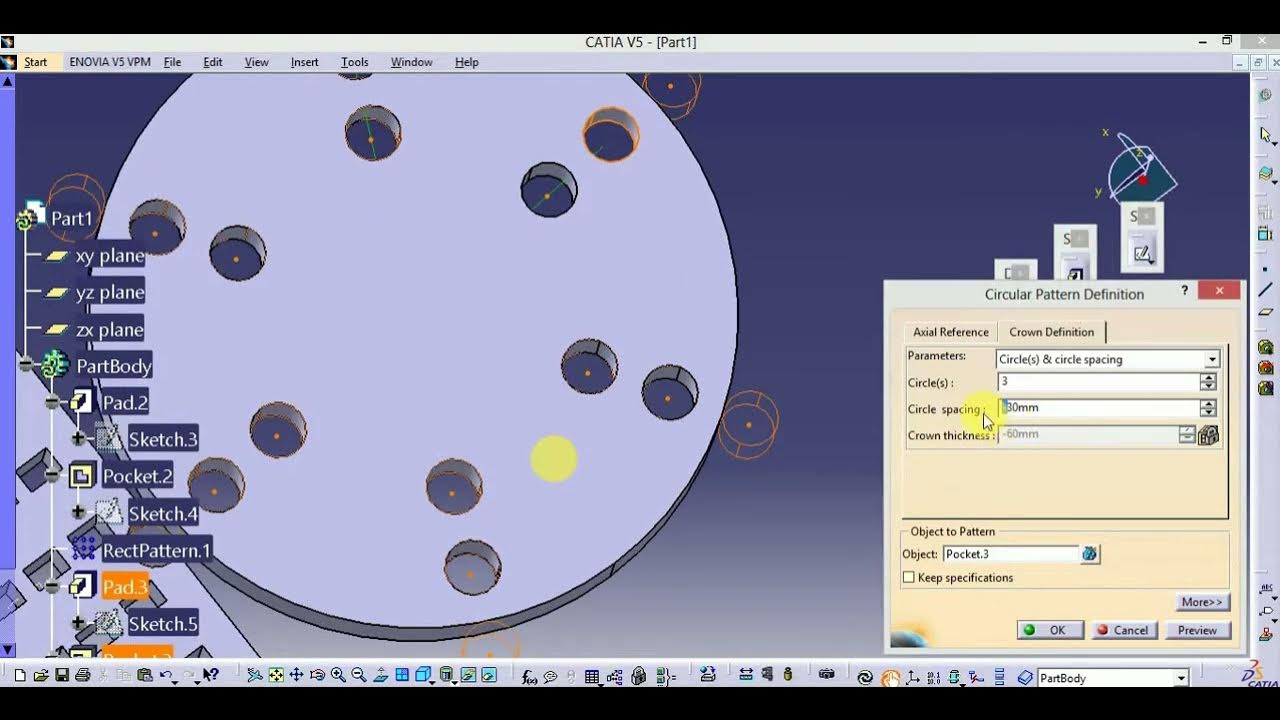
Task: Click the Normal View icon
Action: 381,675
